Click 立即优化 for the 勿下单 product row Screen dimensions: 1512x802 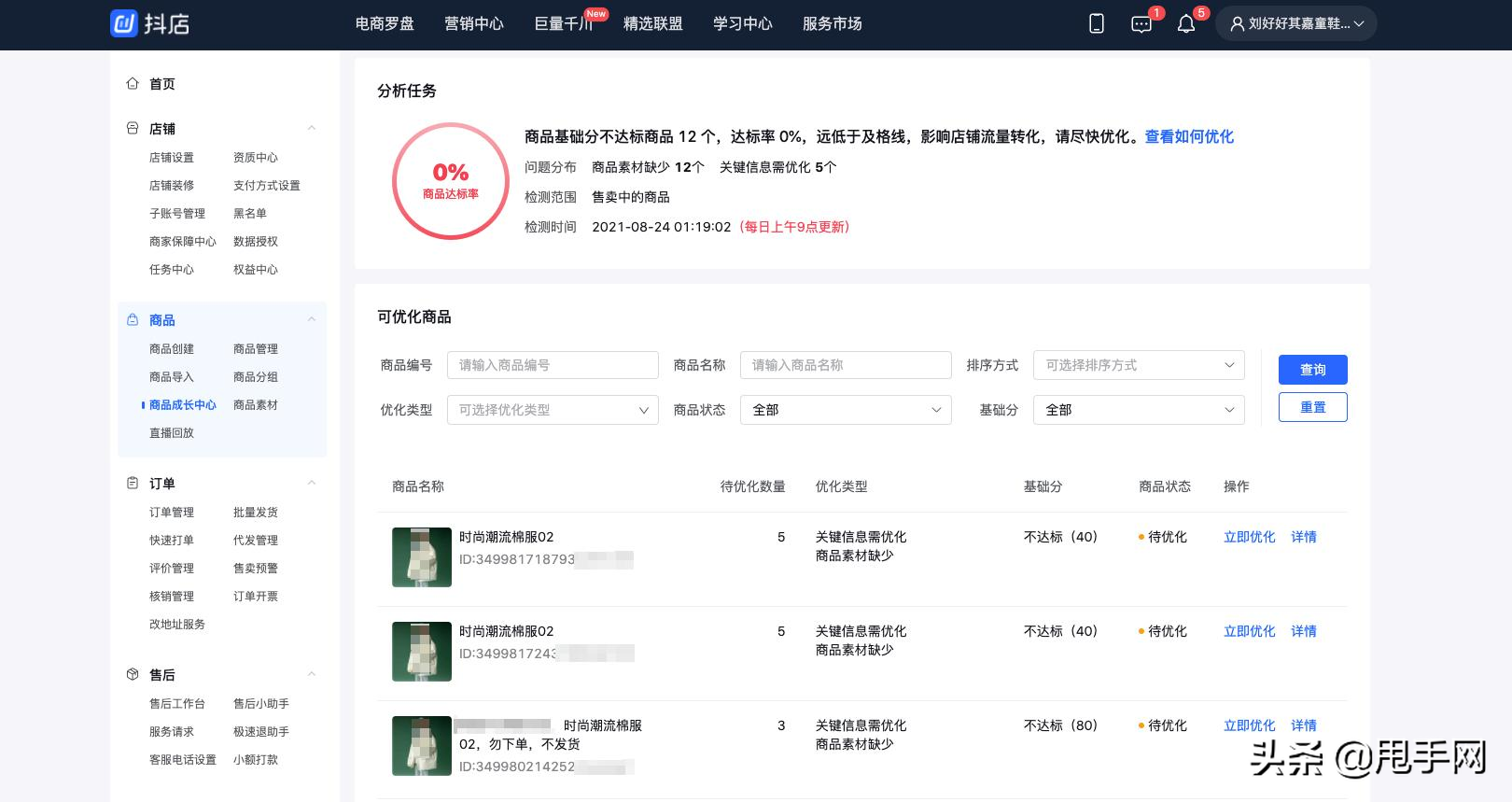click(1249, 725)
